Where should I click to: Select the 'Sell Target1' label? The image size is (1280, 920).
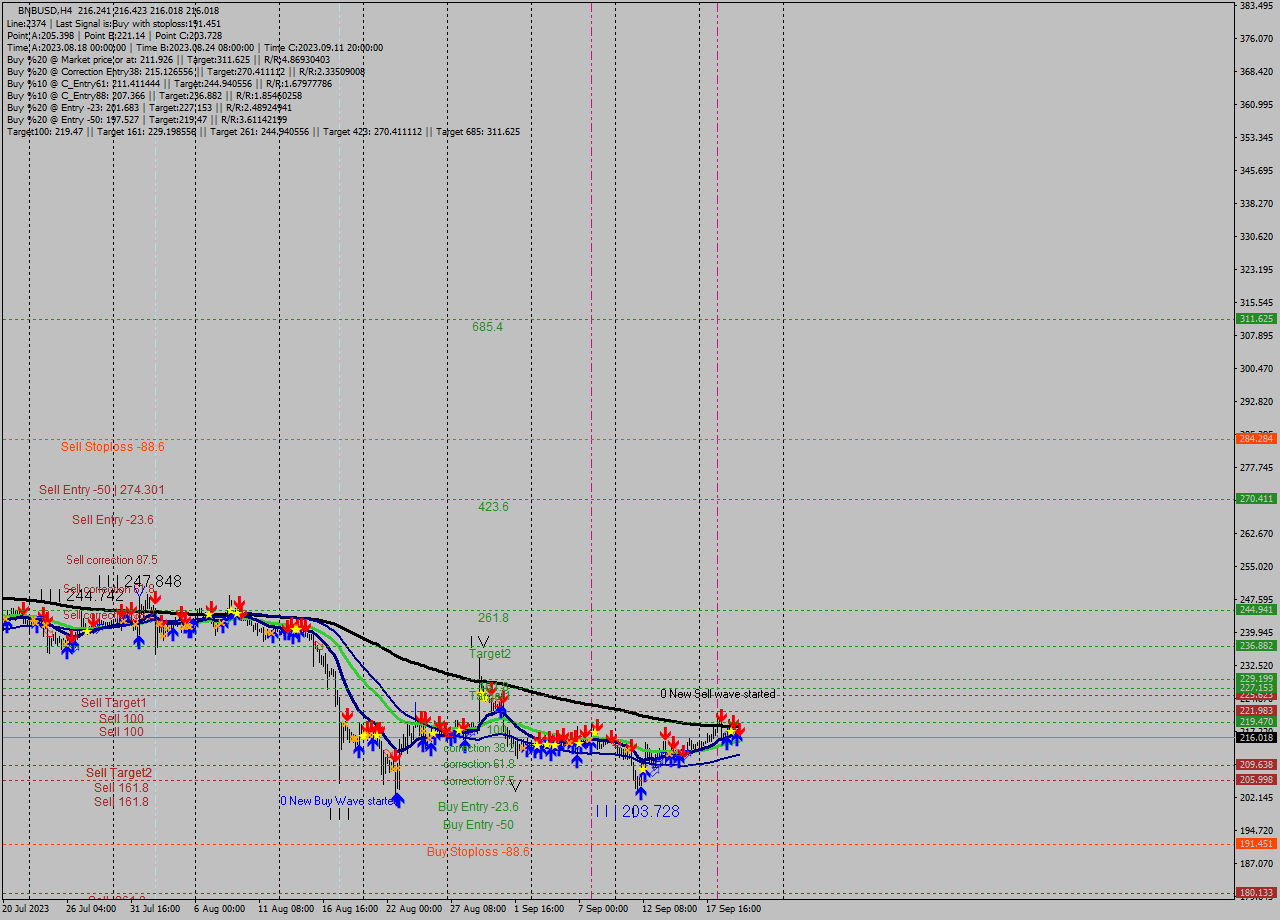tap(114, 703)
